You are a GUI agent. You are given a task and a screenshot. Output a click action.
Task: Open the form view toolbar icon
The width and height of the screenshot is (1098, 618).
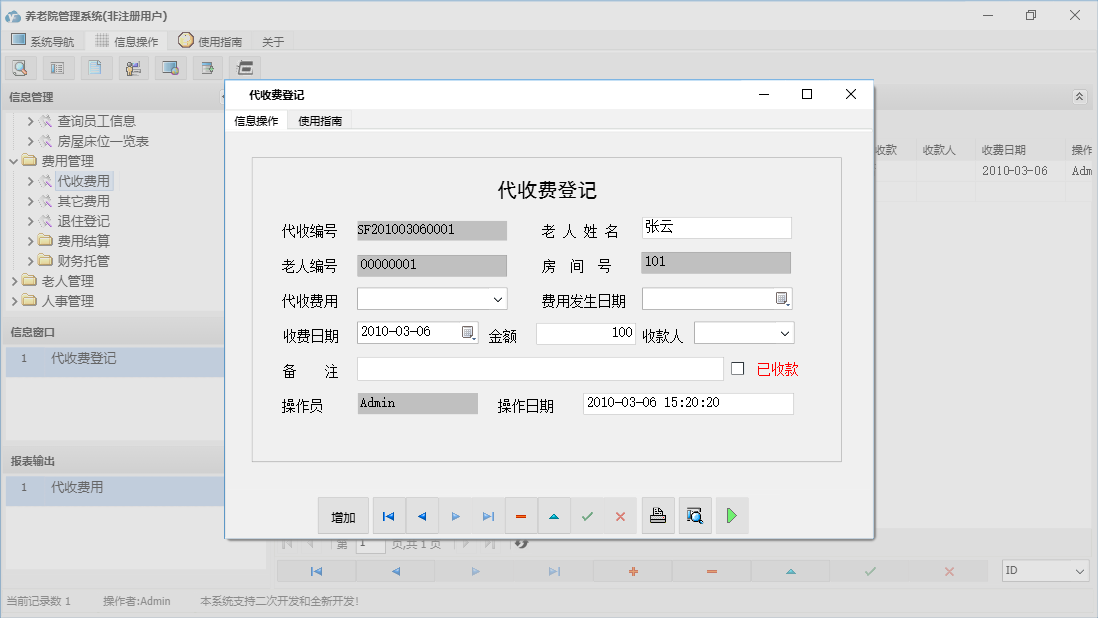tap(57, 67)
